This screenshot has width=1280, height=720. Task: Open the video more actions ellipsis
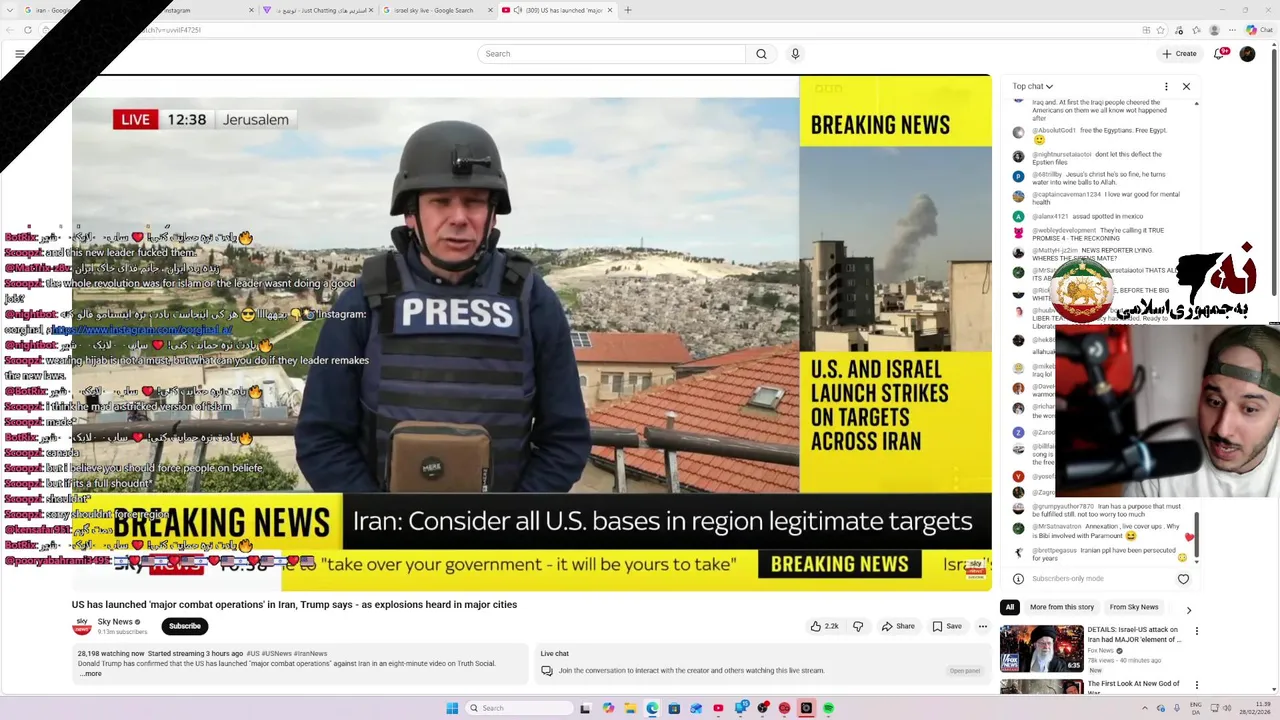(x=982, y=626)
